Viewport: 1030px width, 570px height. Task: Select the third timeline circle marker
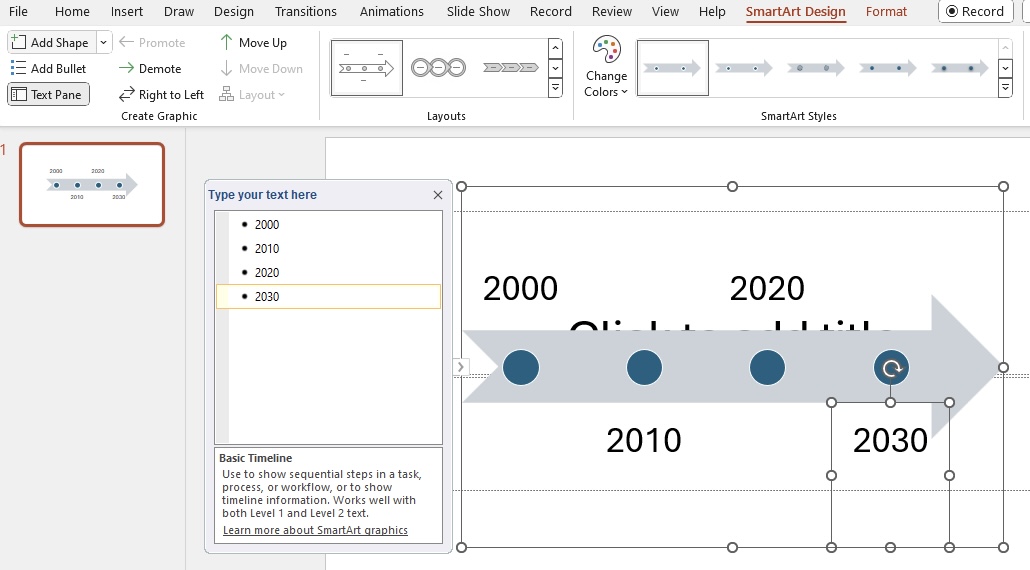pos(767,367)
